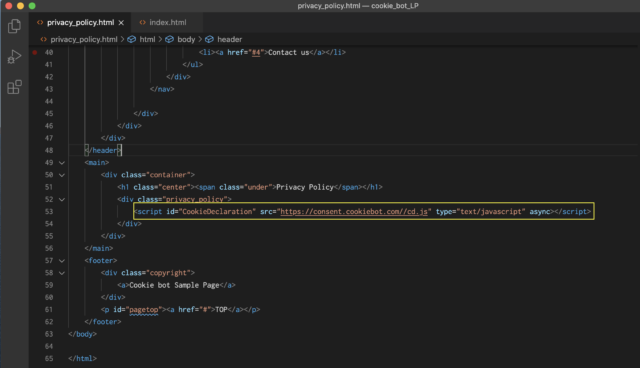Click the privacy_policy.html file icon in breadcrumb
This screenshot has width=640, height=368.
point(44,39)
